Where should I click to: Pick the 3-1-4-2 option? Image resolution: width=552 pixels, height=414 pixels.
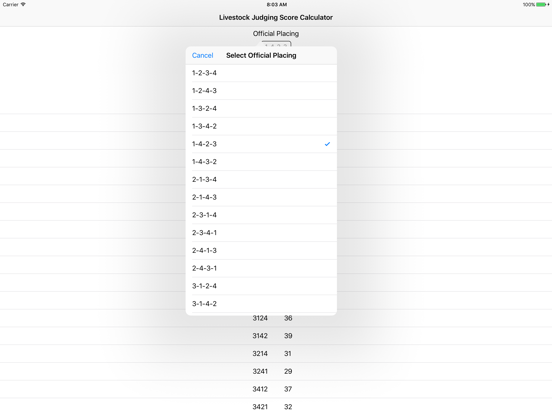(x=261, y=304)
